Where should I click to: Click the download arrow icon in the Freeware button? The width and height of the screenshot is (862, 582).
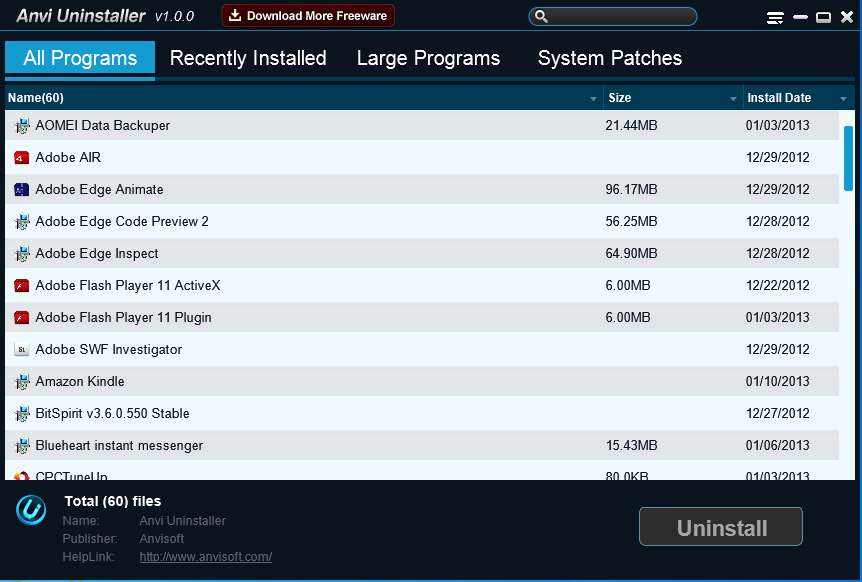(235, 15)
